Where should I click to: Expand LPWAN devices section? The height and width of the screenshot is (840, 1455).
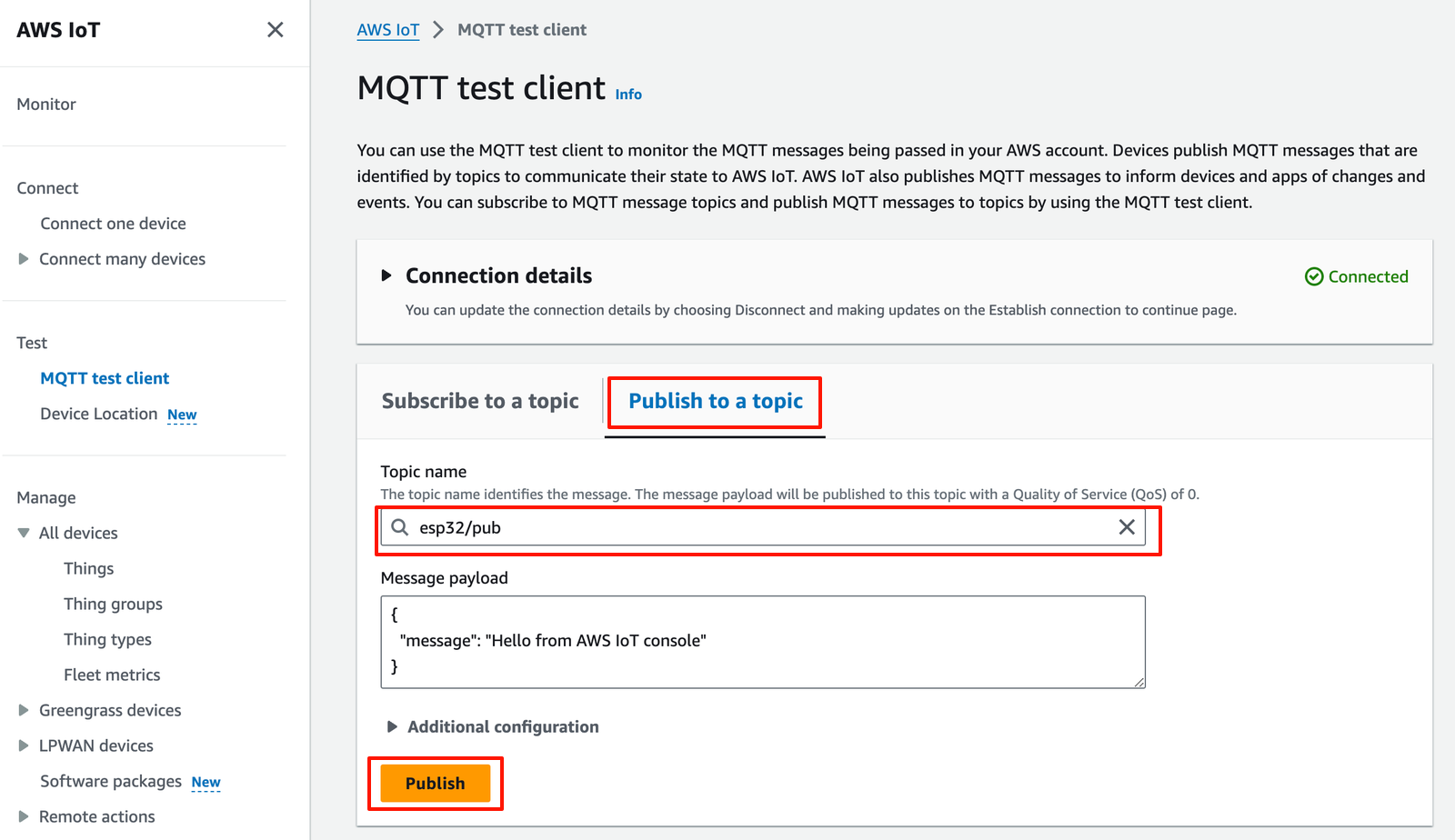pyautogui.click(x=24, y=745)
